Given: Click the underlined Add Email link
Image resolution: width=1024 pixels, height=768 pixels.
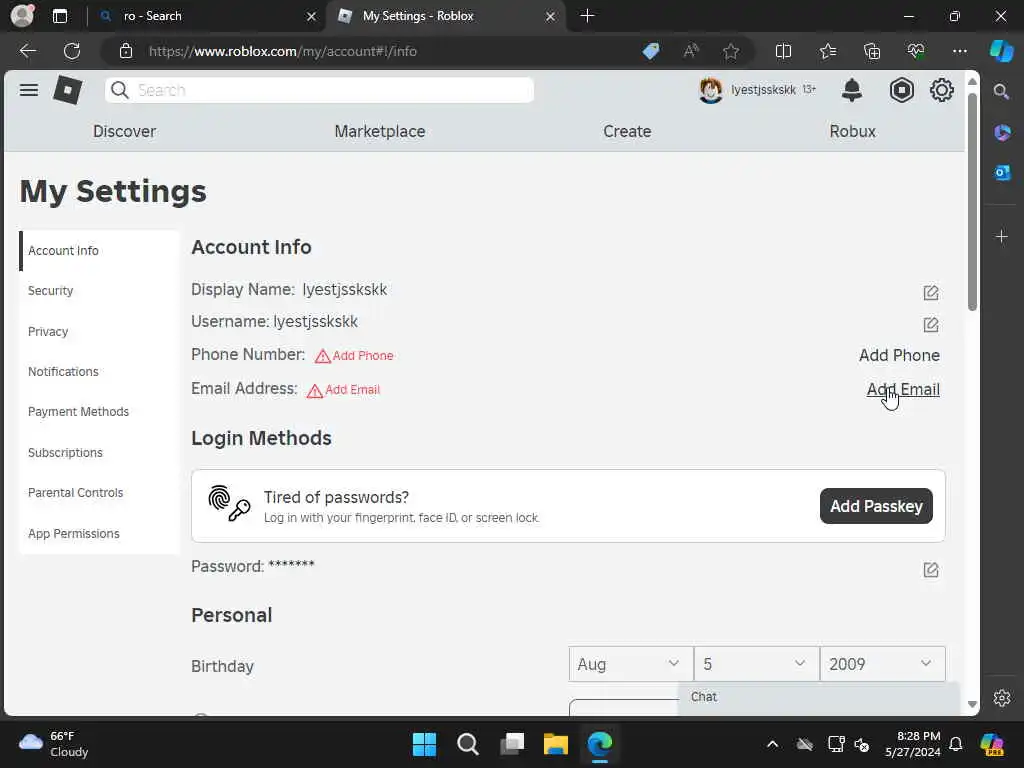Looking at the screenshot, I should pos(903,389).
